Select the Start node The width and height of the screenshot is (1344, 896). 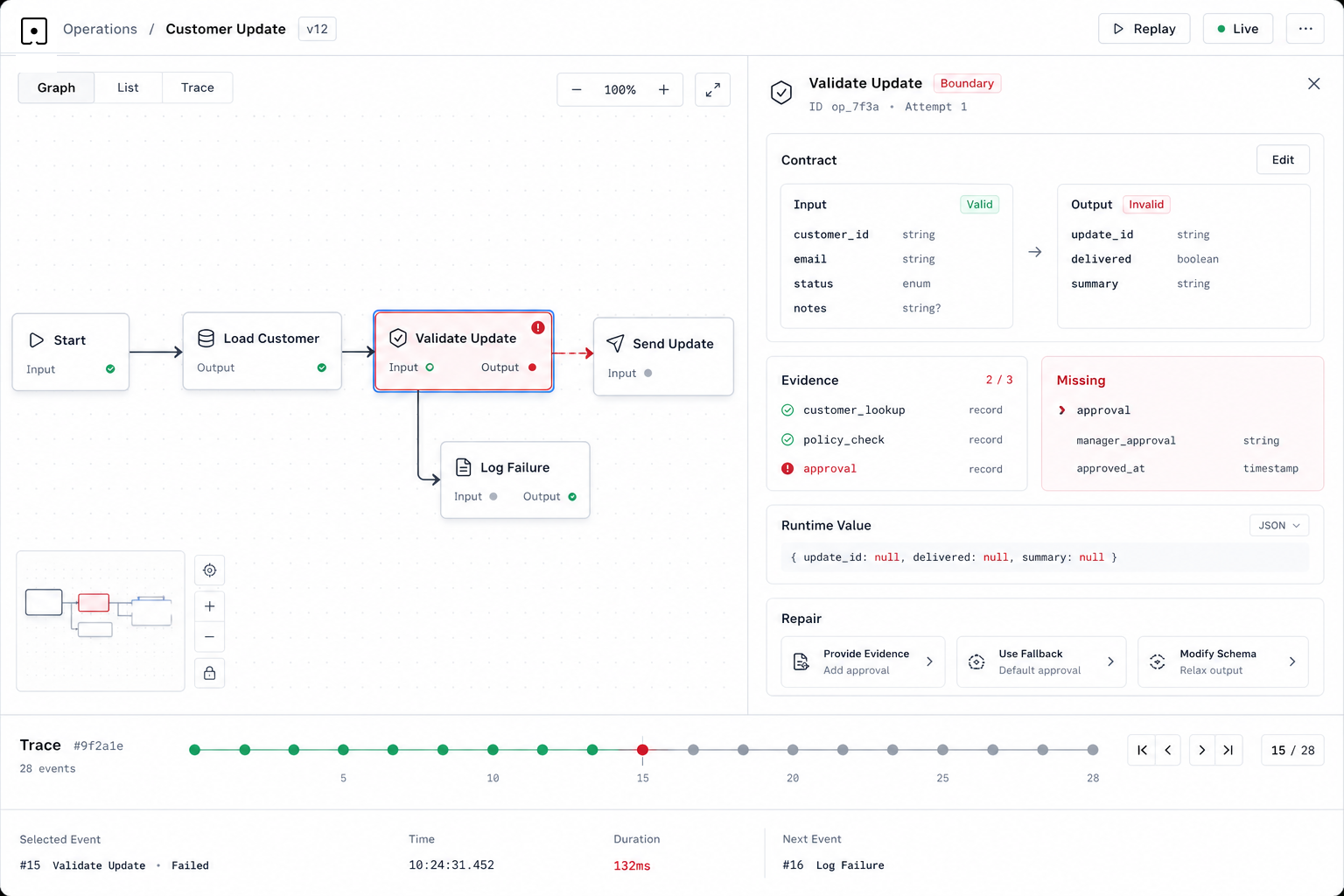(71, 352)
